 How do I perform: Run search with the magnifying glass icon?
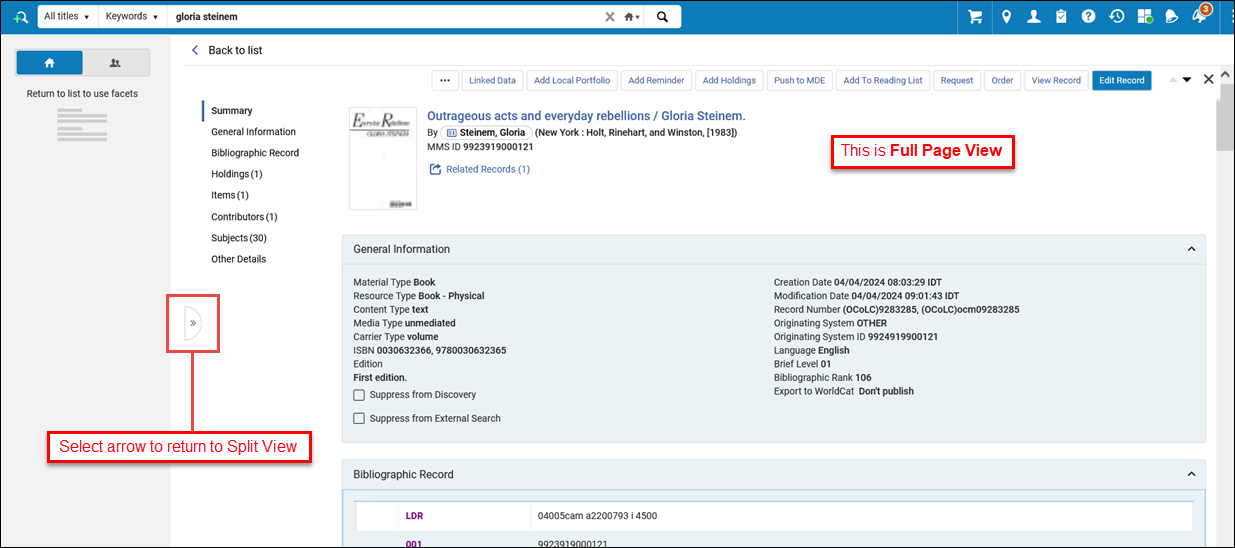pos(661,17)
